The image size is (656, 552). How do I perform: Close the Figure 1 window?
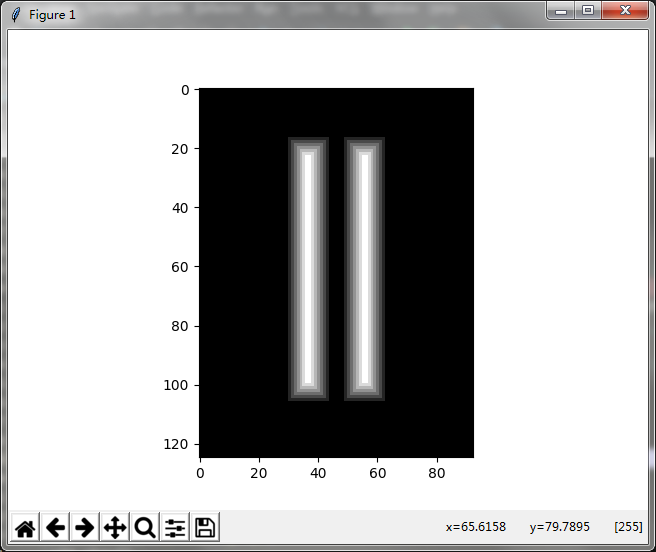[x=625, y=10]
